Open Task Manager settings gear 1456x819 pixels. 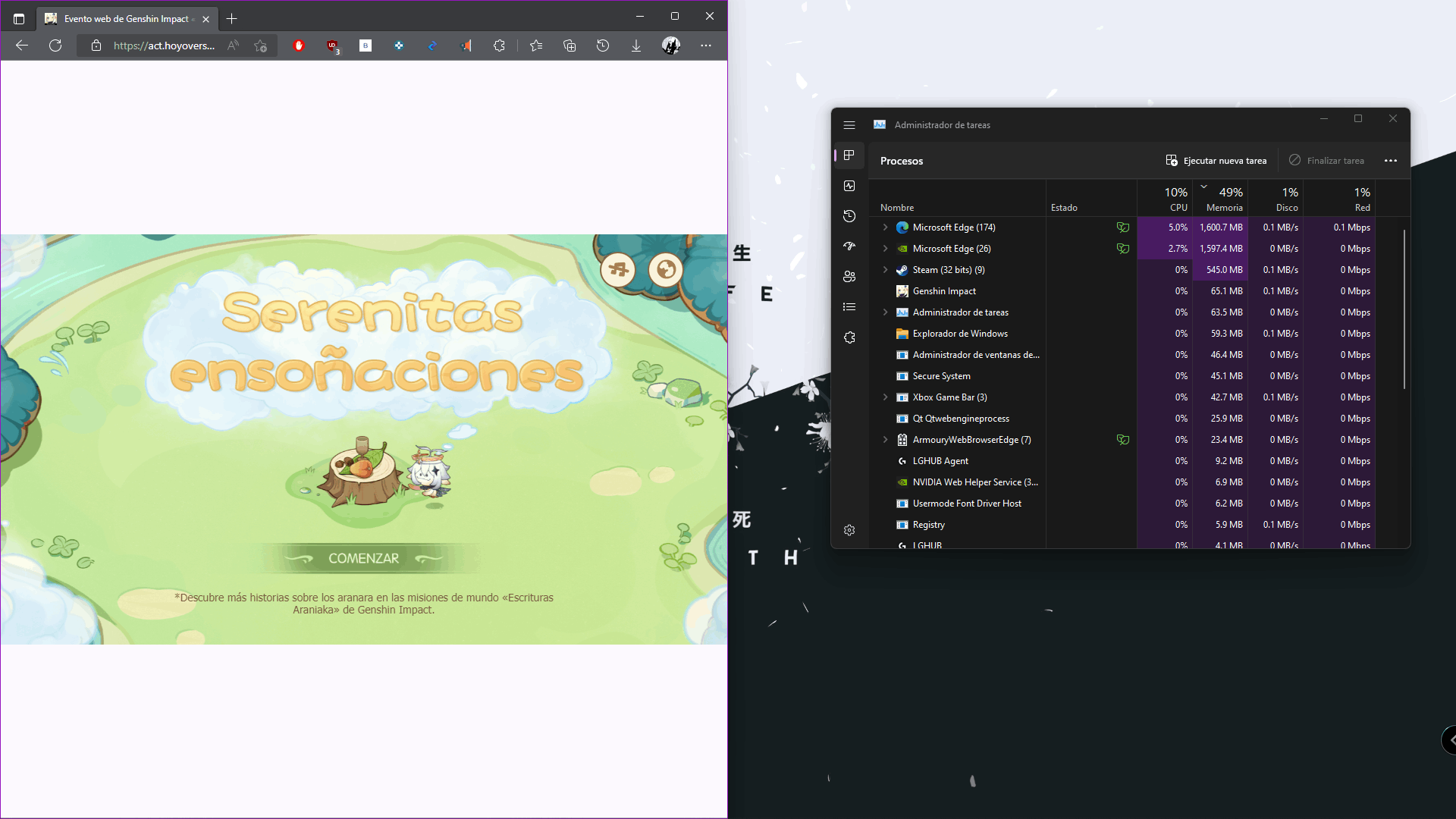(x=849, y=530)
